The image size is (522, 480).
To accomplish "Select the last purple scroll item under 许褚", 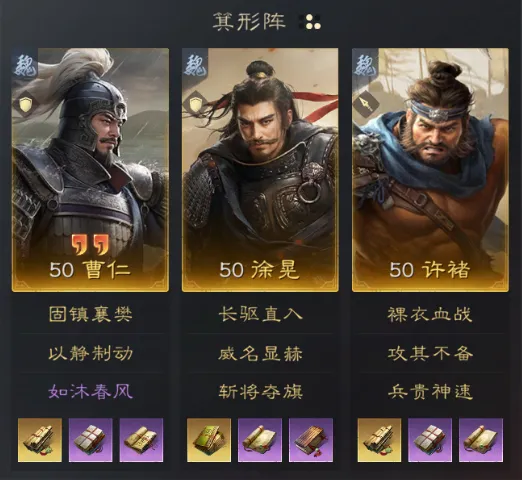I will point(481,440).
